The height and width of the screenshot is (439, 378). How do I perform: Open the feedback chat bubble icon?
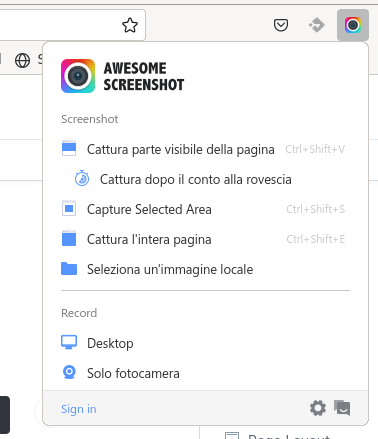pos(342,408)
